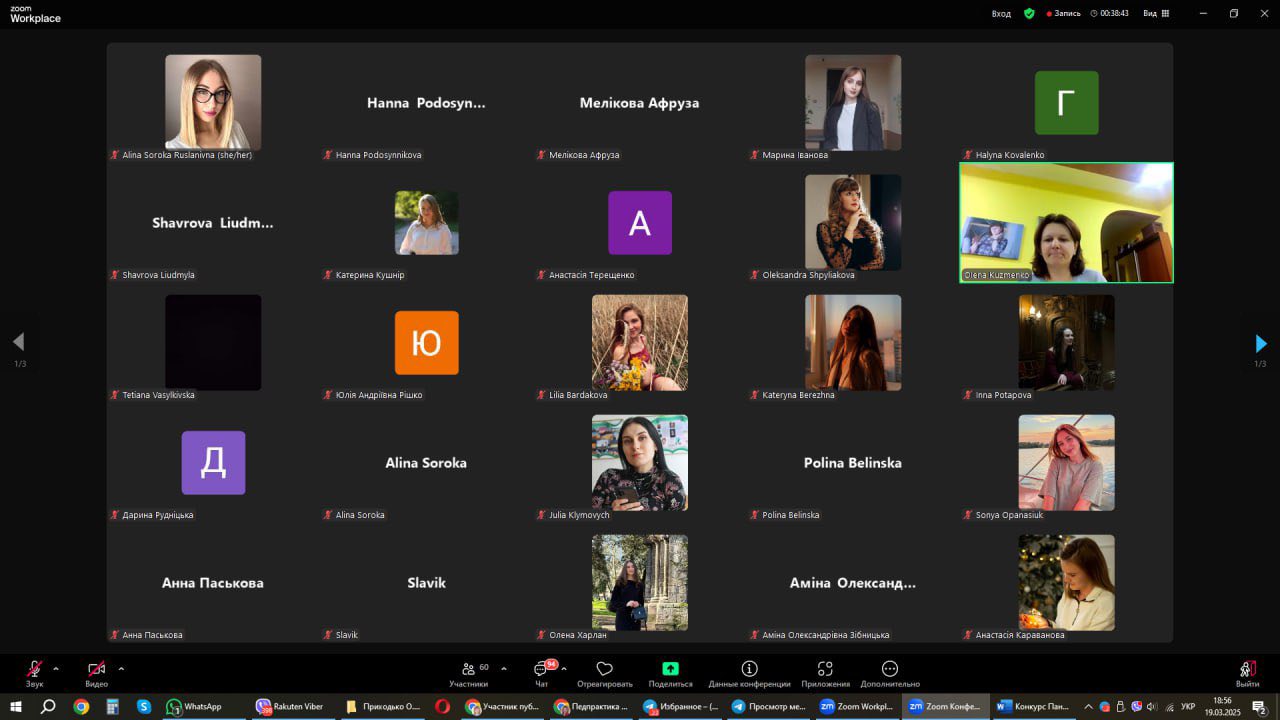
Task: Go to next gallery page arrow
Action: (1260, 344)
